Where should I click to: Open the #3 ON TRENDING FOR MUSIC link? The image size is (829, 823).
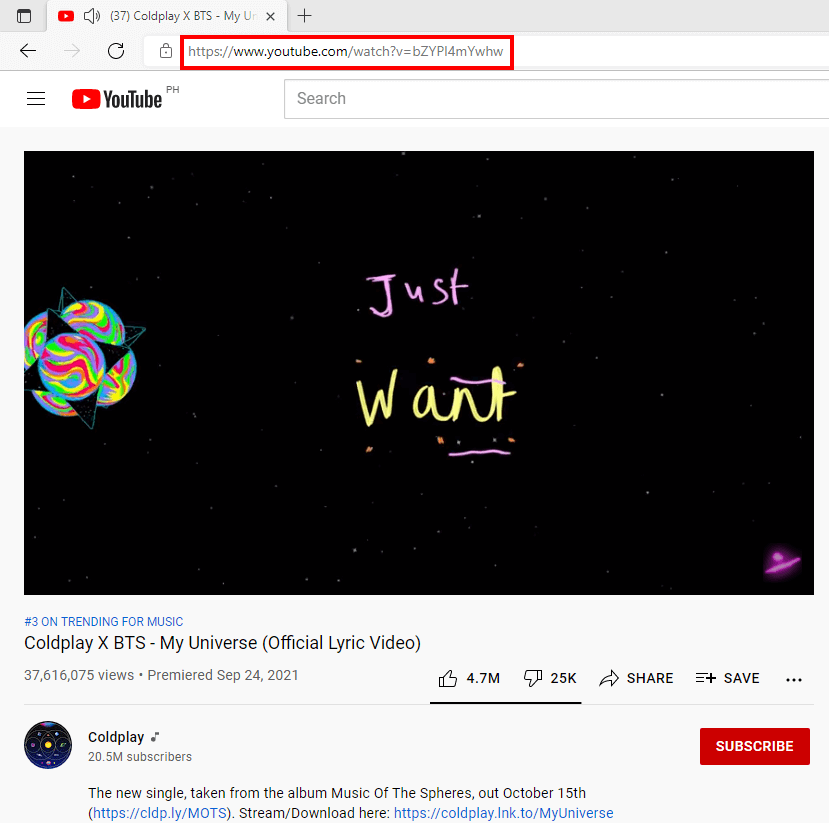104,621
